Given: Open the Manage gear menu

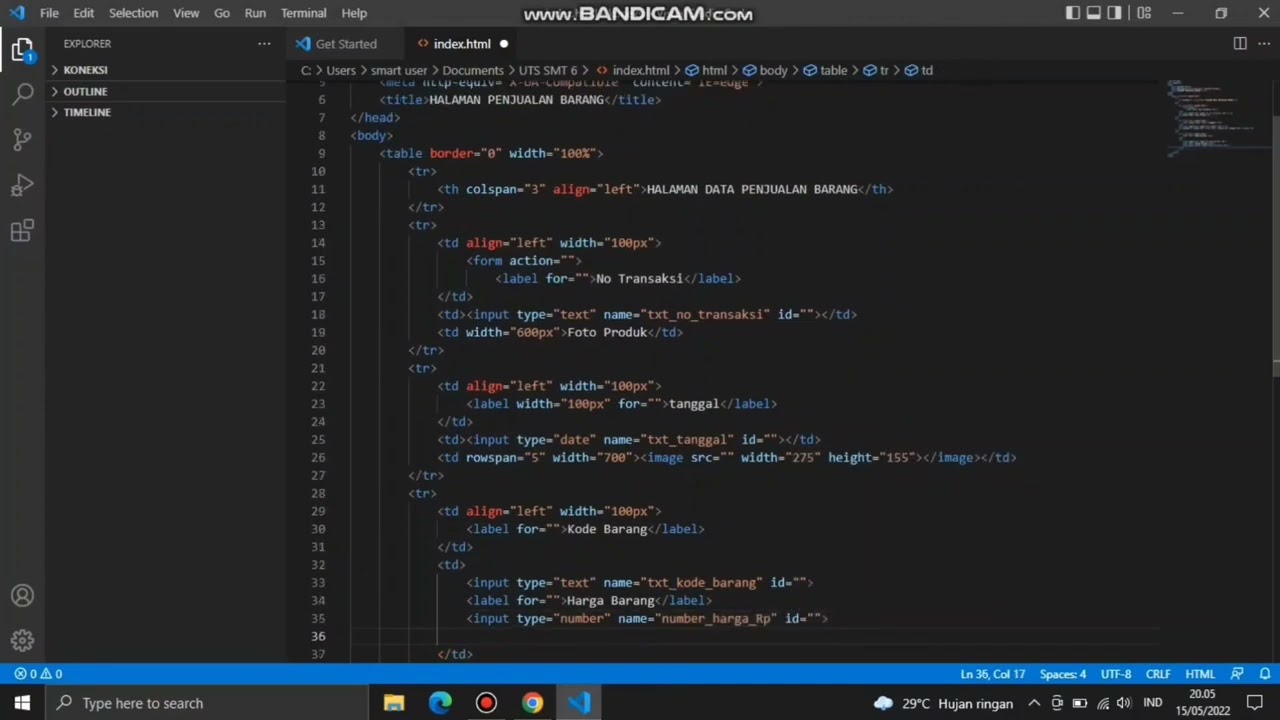Looking at the screenshot, I should point(22,641).
